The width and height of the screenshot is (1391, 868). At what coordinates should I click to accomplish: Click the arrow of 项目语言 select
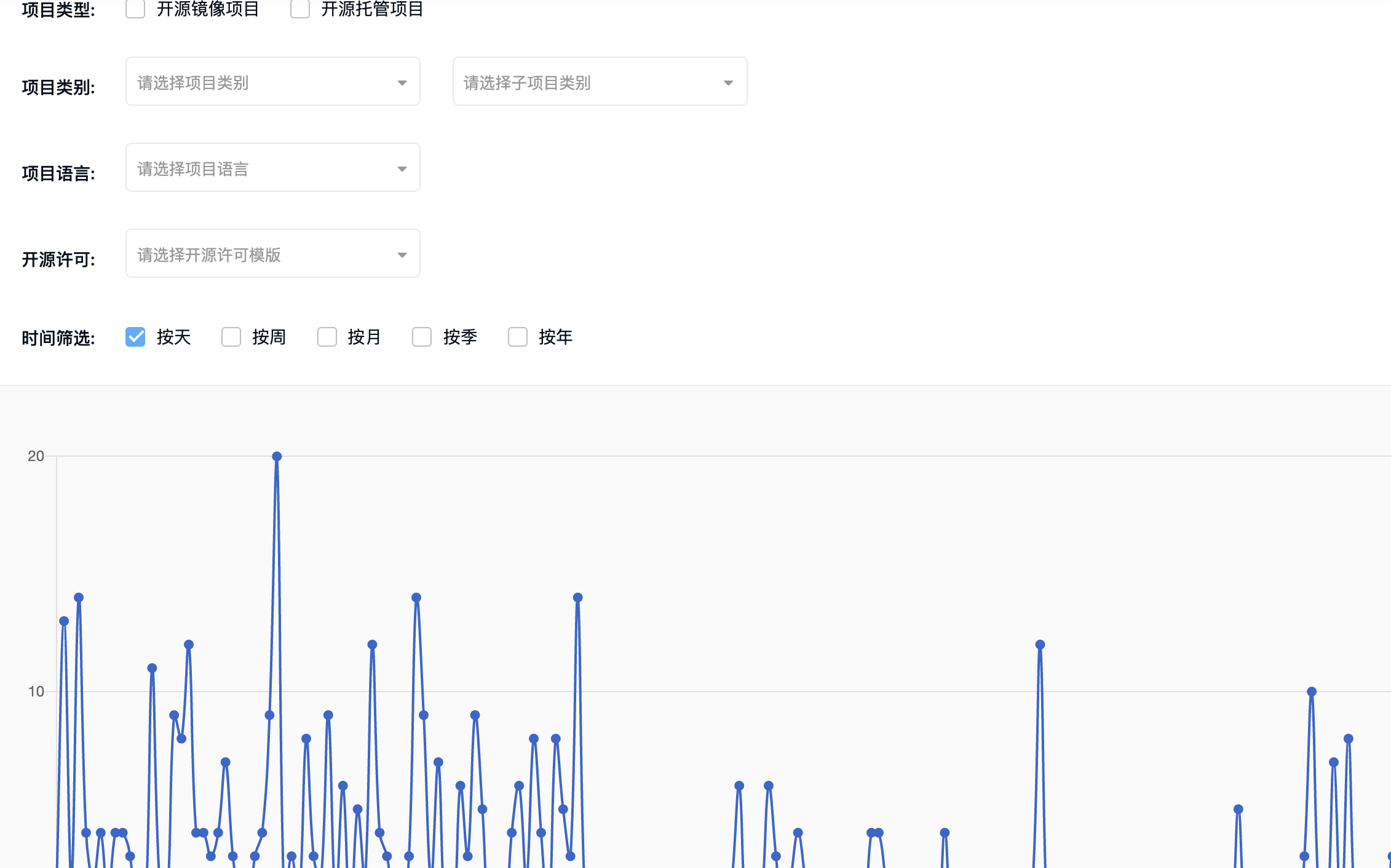coord(402,169)
